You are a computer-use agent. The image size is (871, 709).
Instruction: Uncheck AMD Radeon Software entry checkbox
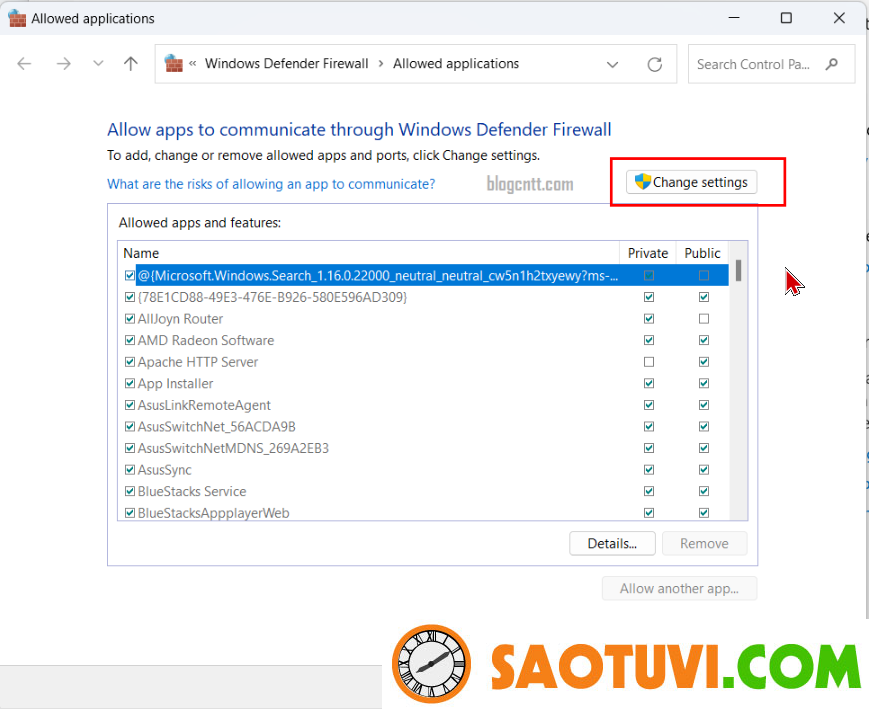tap(130, 340)
